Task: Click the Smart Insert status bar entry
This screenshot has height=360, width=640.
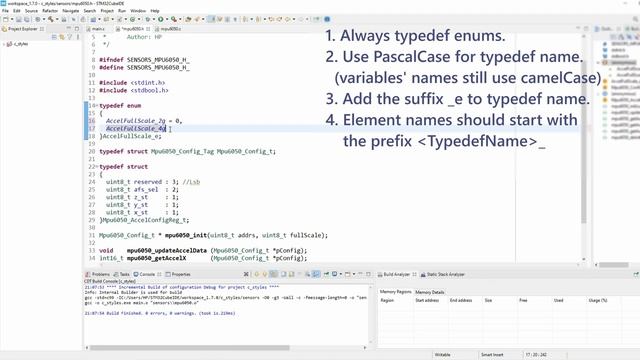Action: 492,355
